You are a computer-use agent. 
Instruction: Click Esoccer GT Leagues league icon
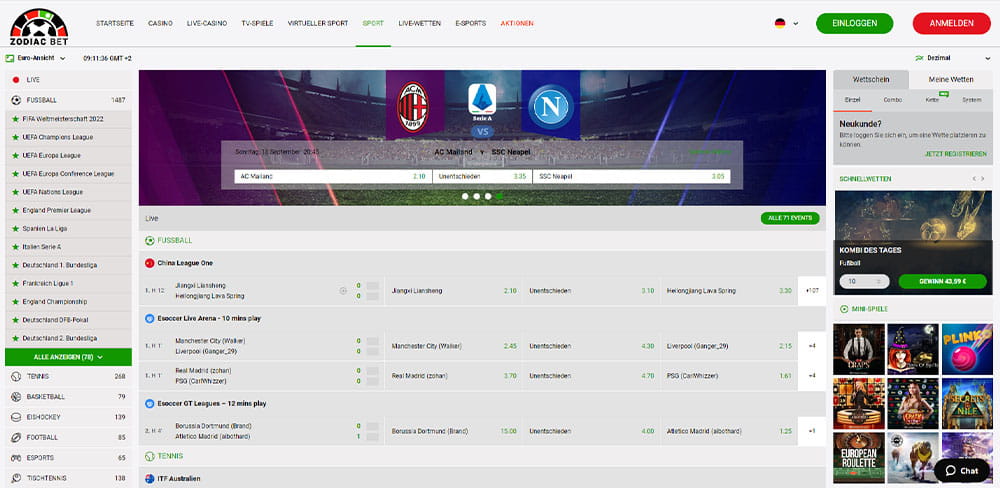pyautogui.click(x=150, y=403)
